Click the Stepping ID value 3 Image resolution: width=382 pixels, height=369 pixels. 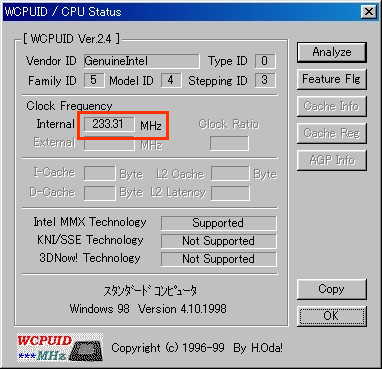265,80
